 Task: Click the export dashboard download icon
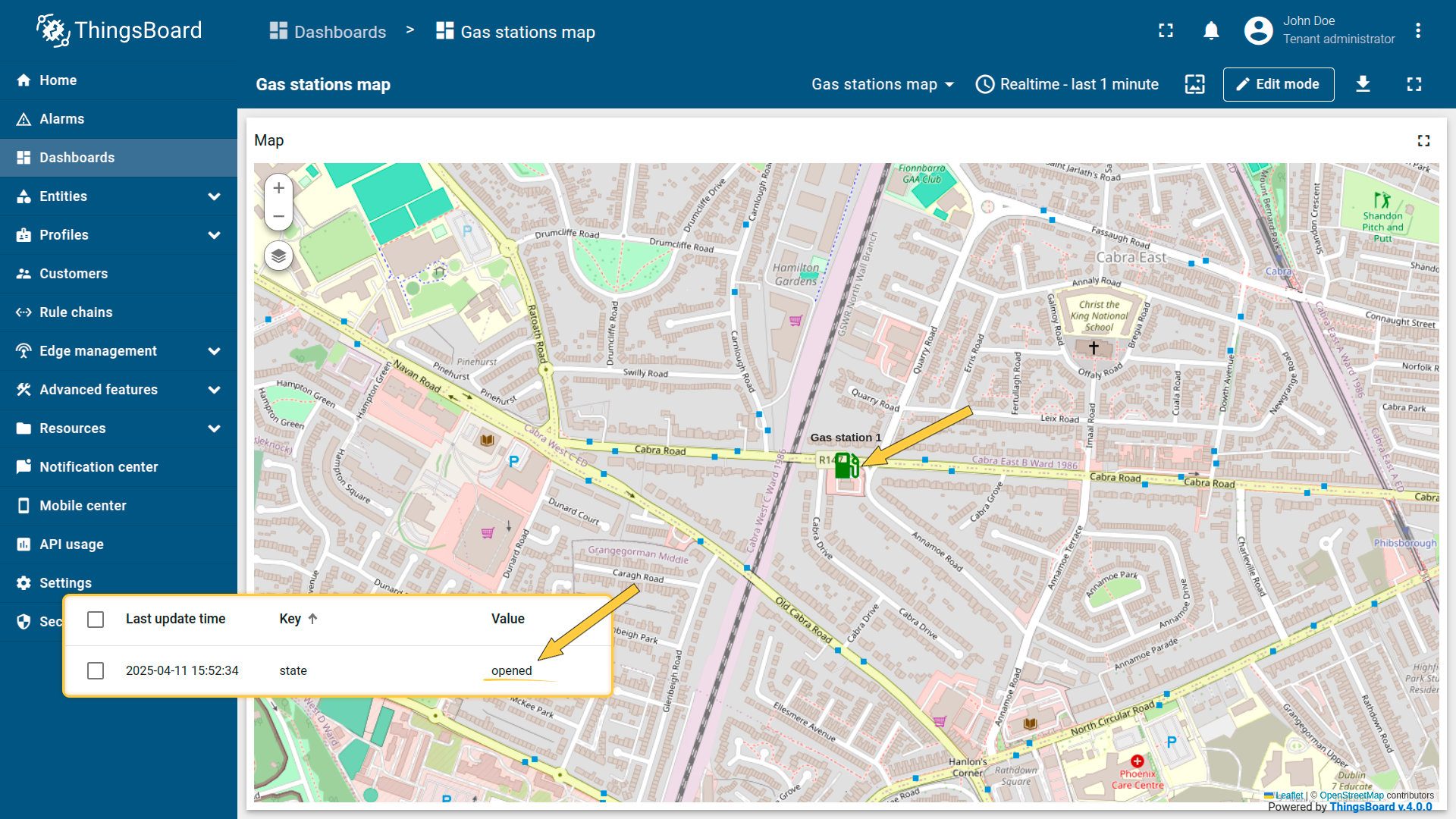point(1363,84)
